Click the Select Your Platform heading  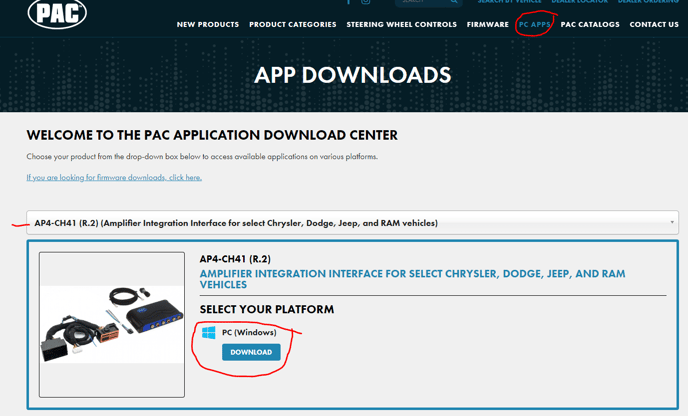pyautogui.click(x=267, y=309)
